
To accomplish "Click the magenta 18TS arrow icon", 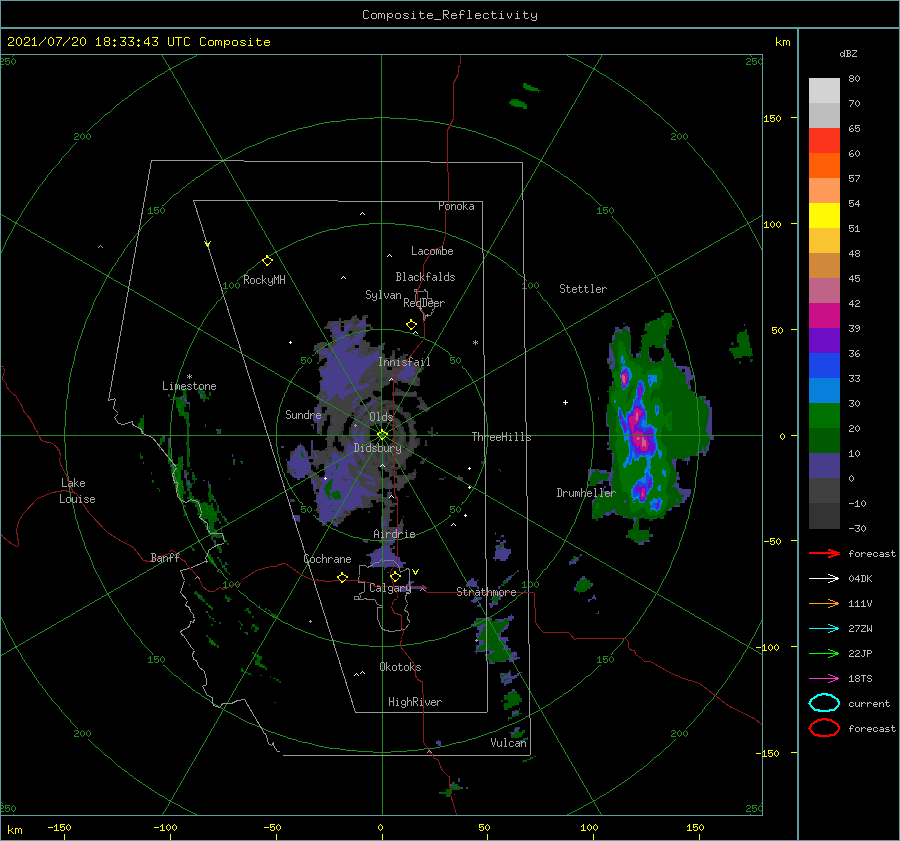I will coord(824,679).
